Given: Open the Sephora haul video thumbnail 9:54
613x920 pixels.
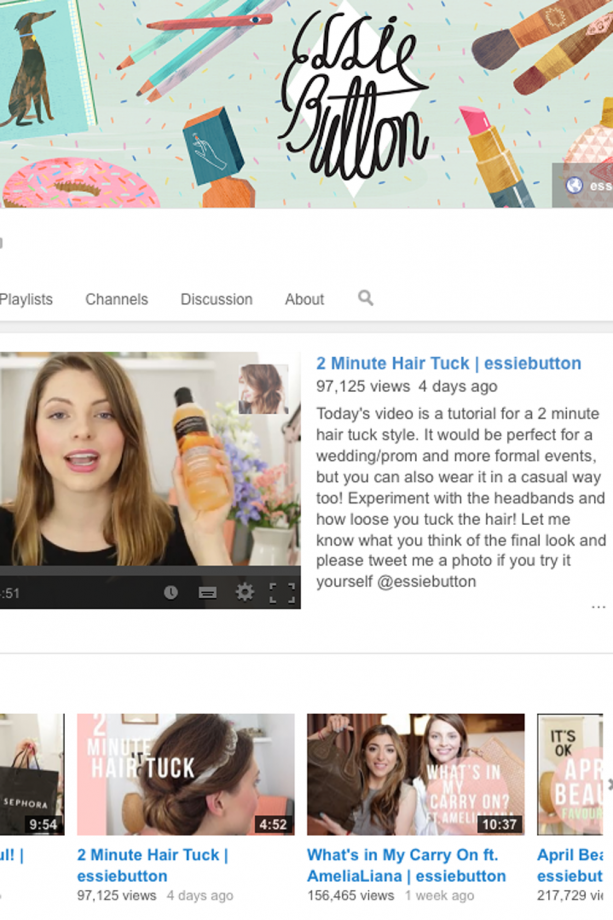Looking at the screenshot, I should pyautogui.click(x=32, y=774).
